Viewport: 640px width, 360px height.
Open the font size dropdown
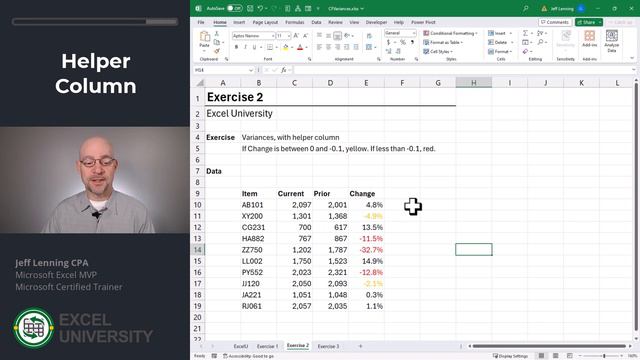(x=289, y=36)
